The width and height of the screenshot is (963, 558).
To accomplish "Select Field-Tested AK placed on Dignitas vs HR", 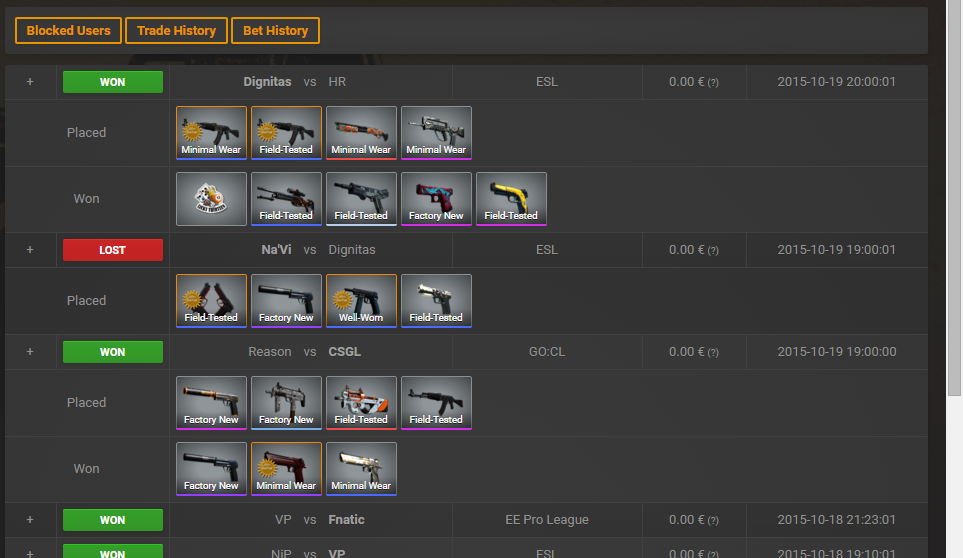I will coord(286,133).
